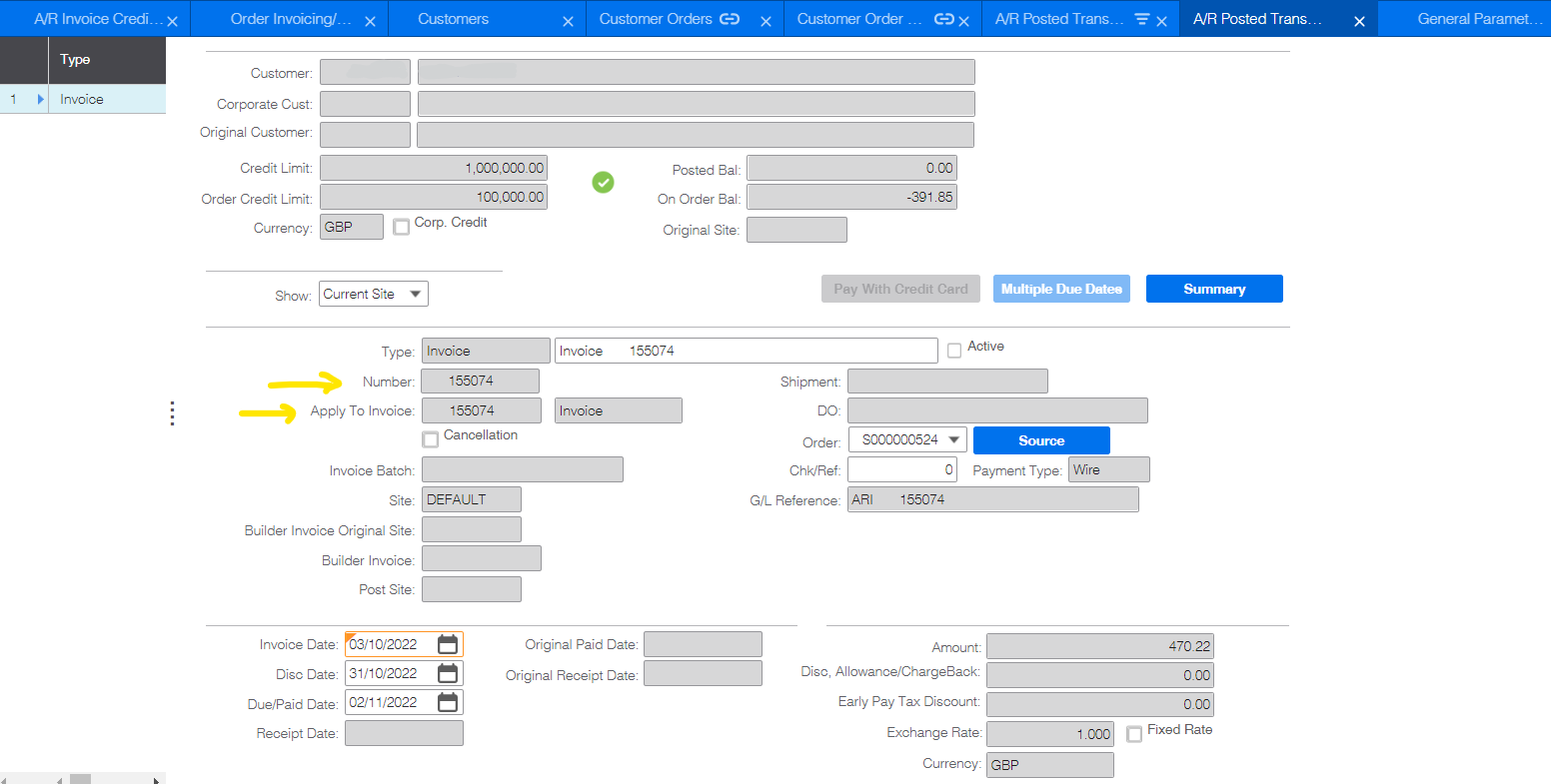Click the Summary button
Image resolution: width=1551 pixels, height=784 pixels.
click(1214, 289)
